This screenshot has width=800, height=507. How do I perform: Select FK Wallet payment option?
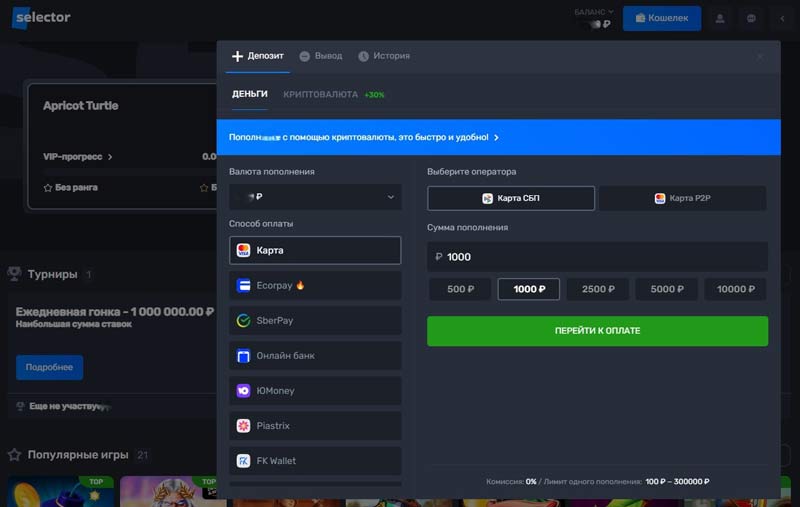point(314,461)
